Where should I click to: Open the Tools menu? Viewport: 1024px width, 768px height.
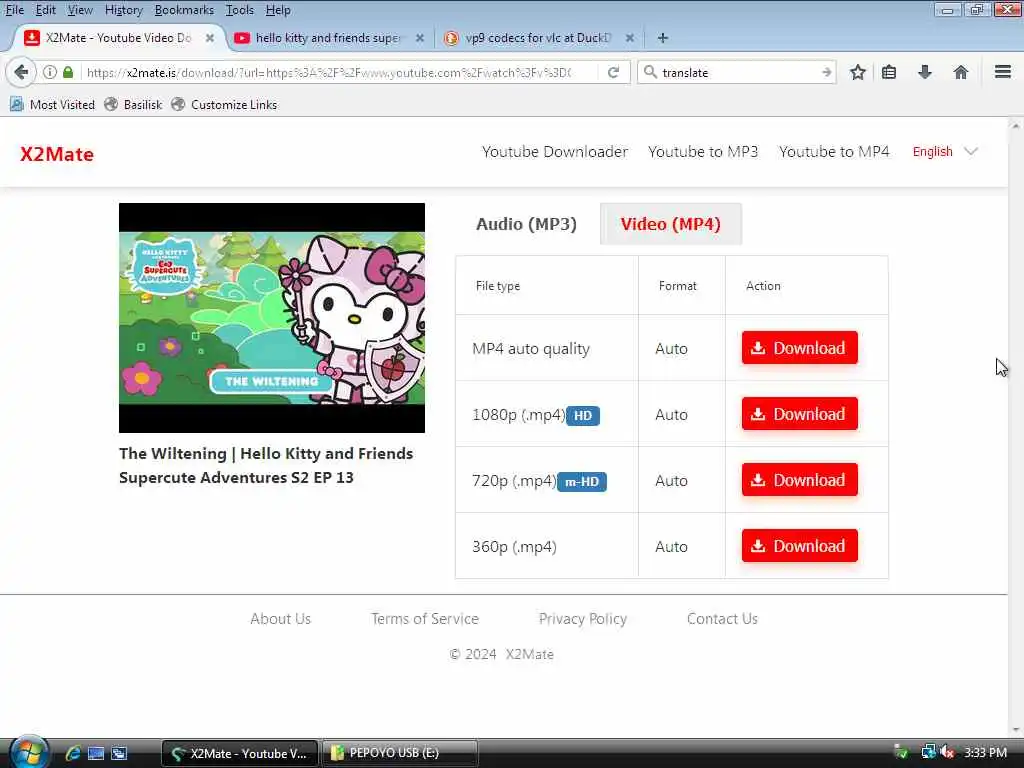point(240,10)
